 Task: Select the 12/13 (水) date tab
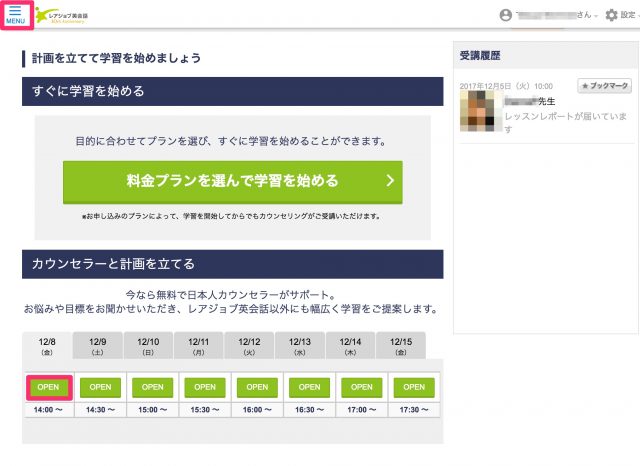pyautogui.click(x=300, y=346)
